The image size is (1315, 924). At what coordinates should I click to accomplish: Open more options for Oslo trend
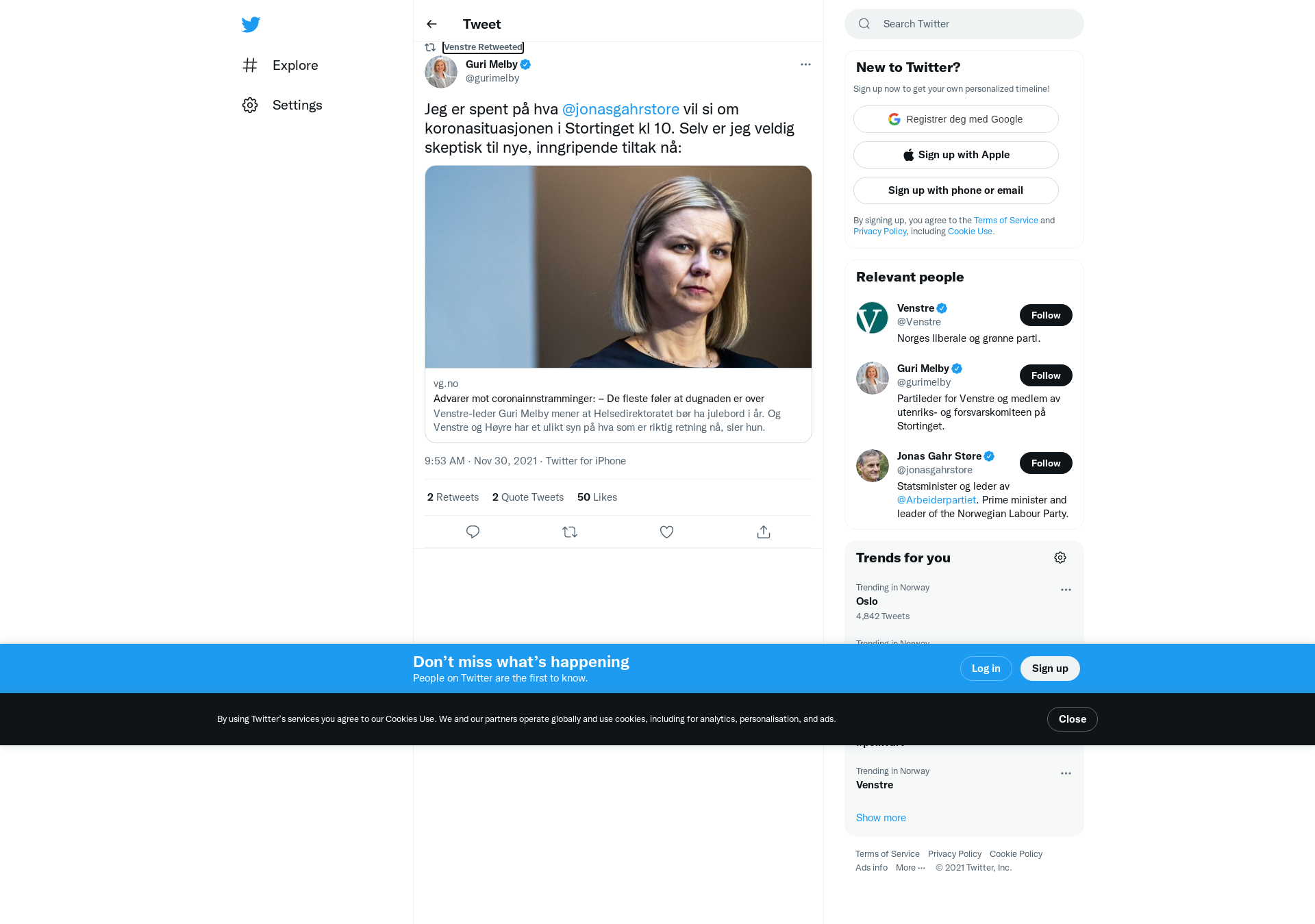[x=1066, y=590]
